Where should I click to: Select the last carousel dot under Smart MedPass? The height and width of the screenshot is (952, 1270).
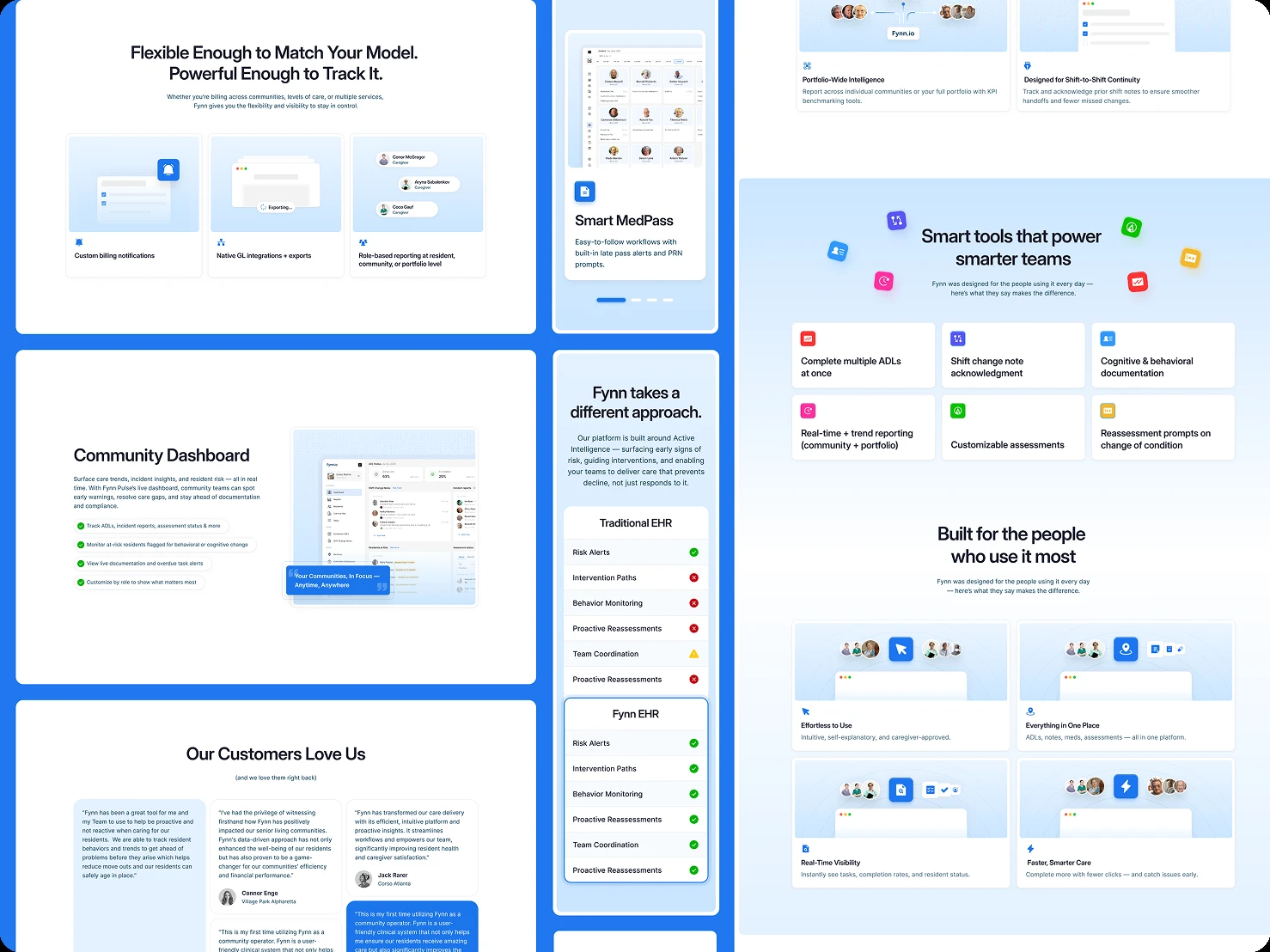[668, 300]
